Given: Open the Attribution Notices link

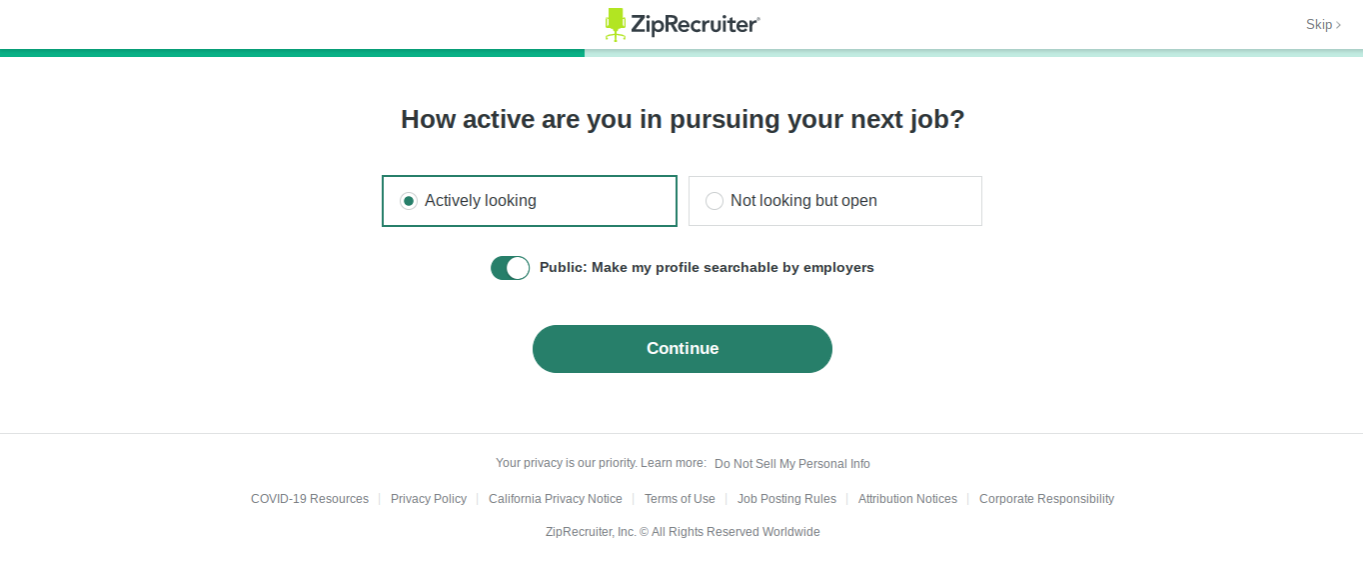Looking at the screenshot, I should coord(908,499).
